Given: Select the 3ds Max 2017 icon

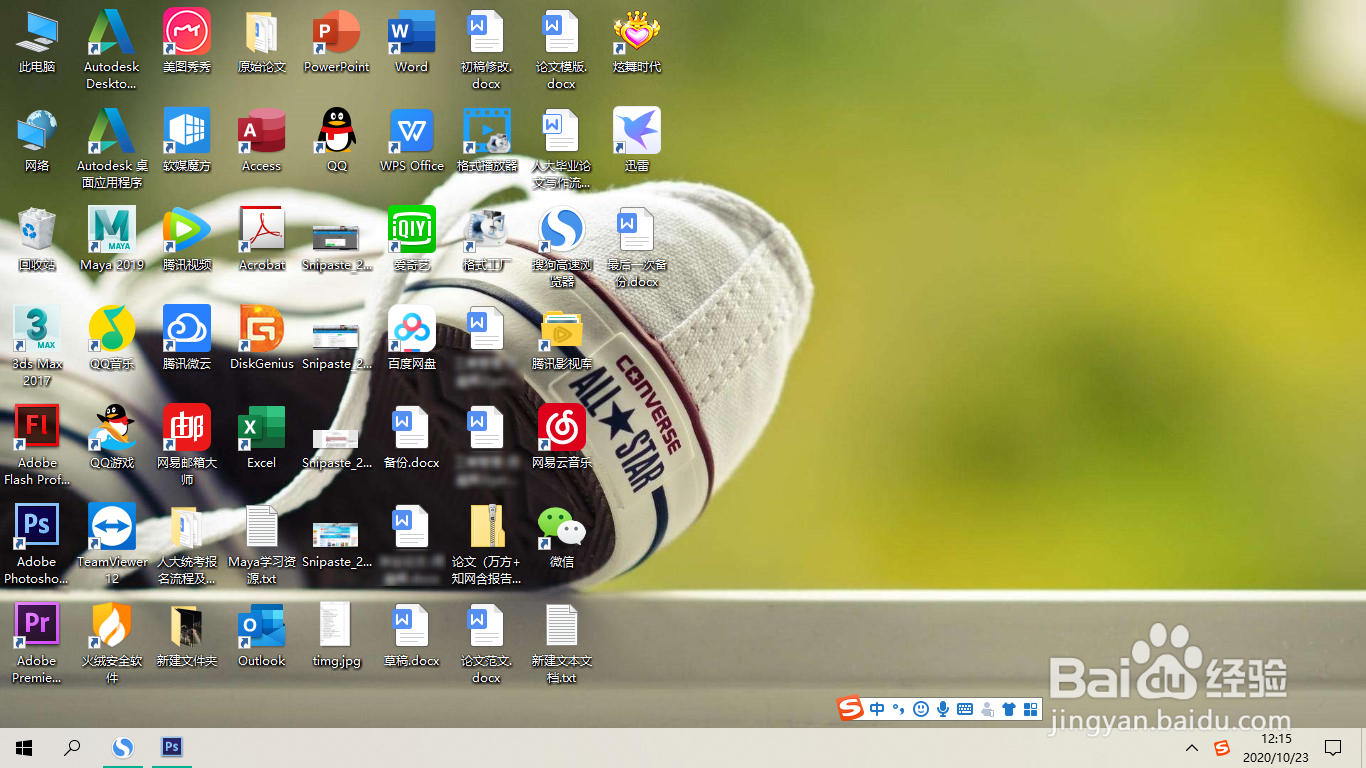Looking at the screenshot, I should [x=37, y=346].
